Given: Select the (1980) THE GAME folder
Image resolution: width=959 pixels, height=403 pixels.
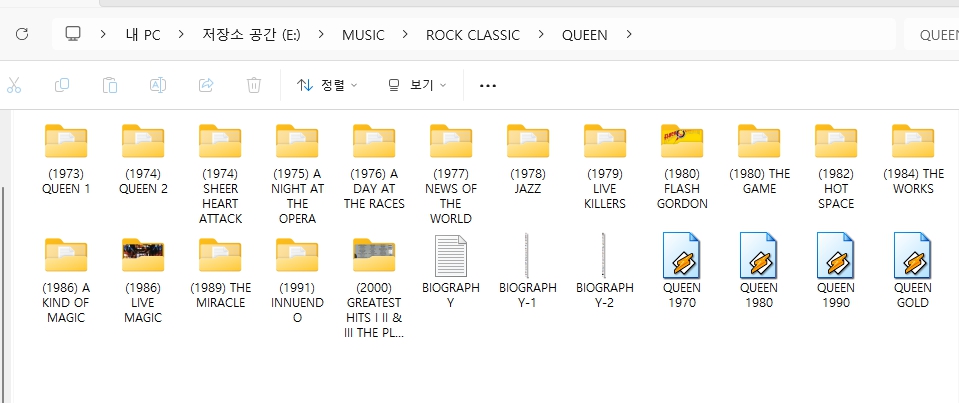Looking at the screenshot, I should point(759,159).
